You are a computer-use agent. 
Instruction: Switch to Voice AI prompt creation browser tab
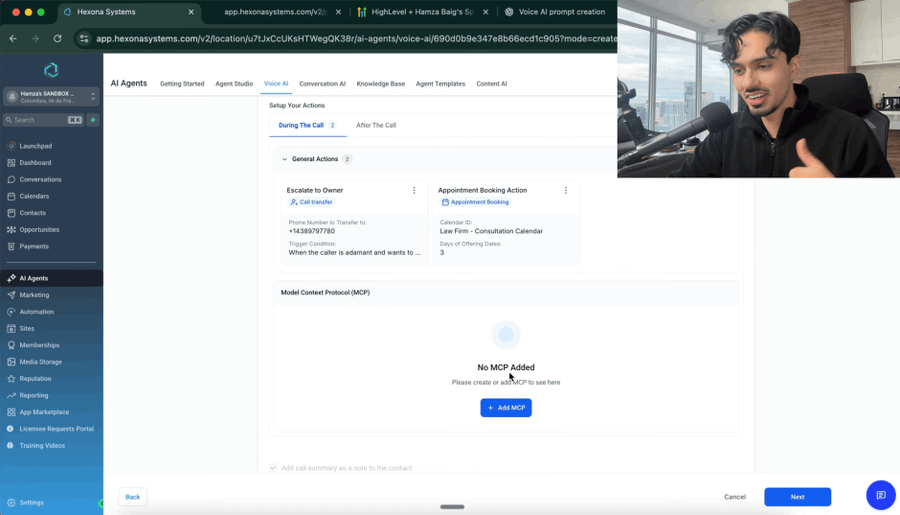tap(556, 12)
